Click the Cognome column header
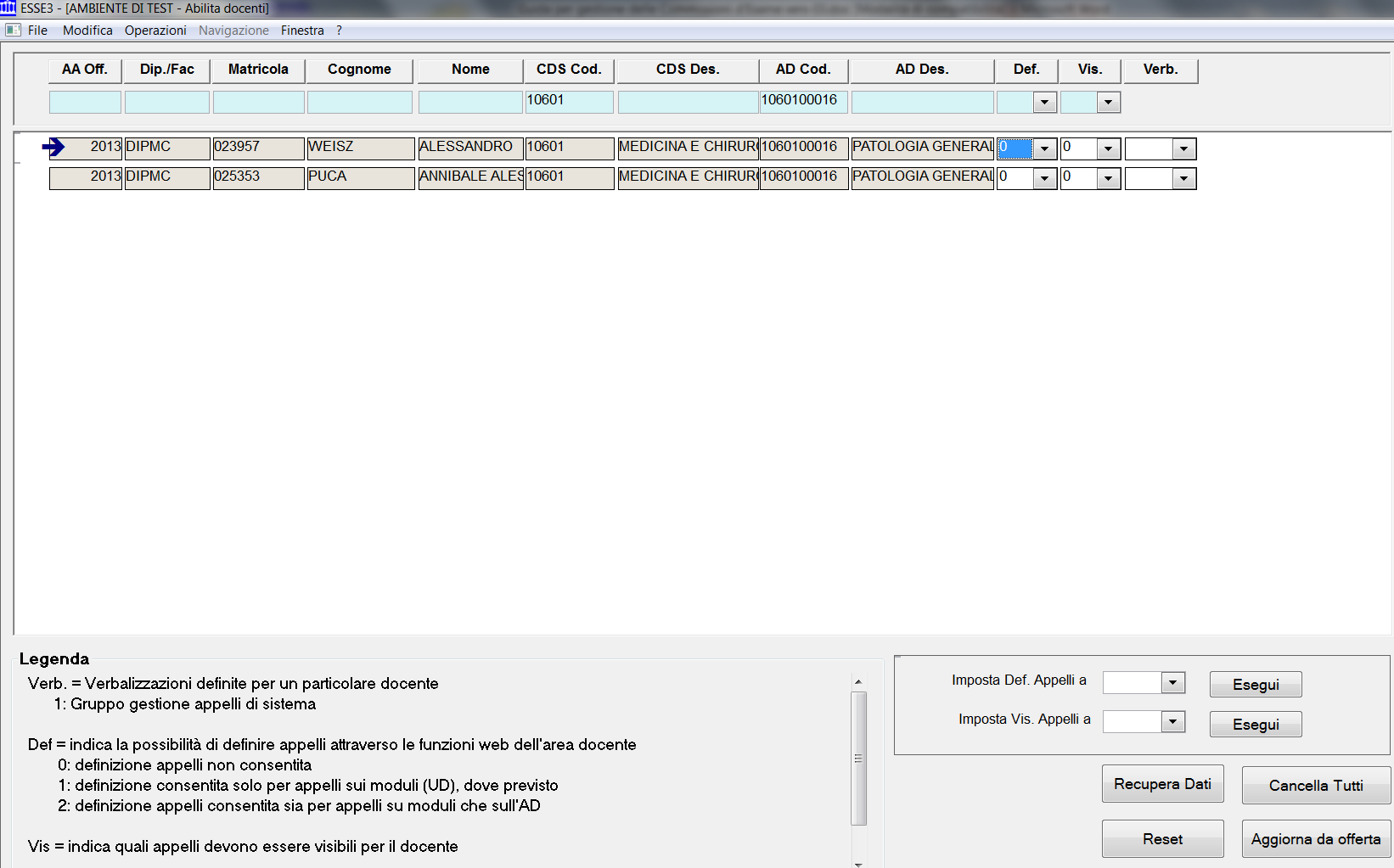Screen dimensions: 1394x868 point(359,70)
